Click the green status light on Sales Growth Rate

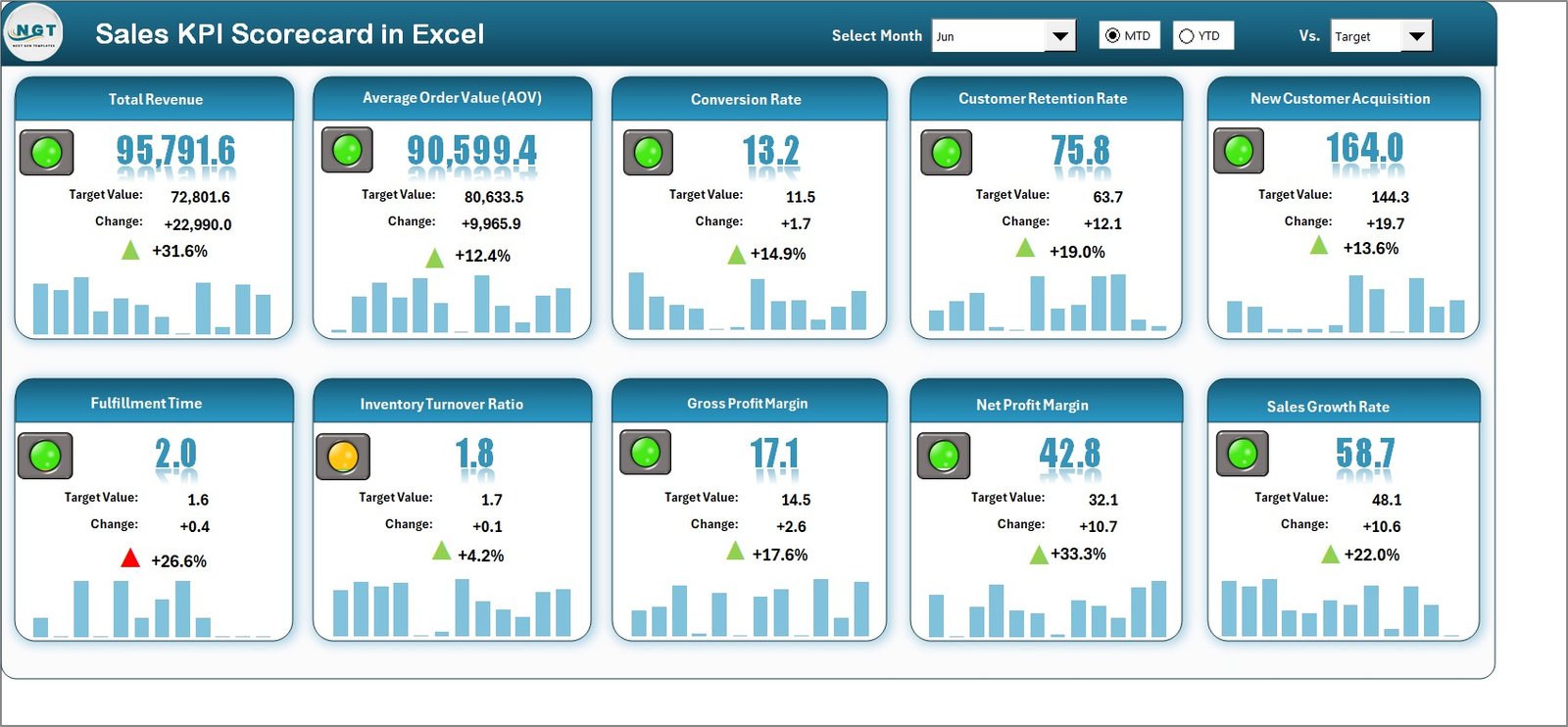[1242, 454]
